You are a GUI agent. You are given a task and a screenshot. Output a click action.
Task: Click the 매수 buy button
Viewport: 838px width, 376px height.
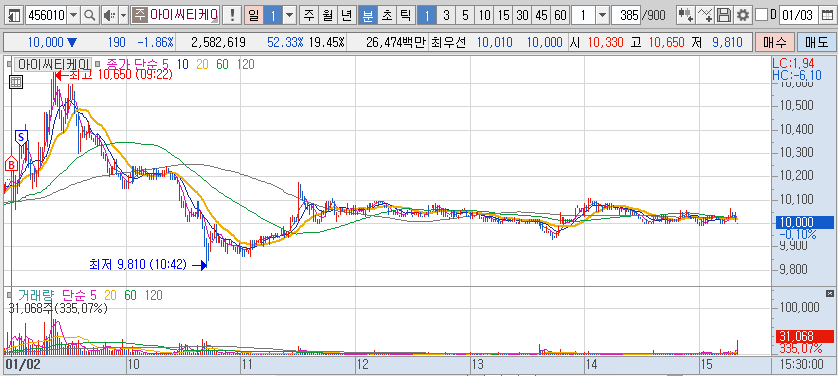774,42
